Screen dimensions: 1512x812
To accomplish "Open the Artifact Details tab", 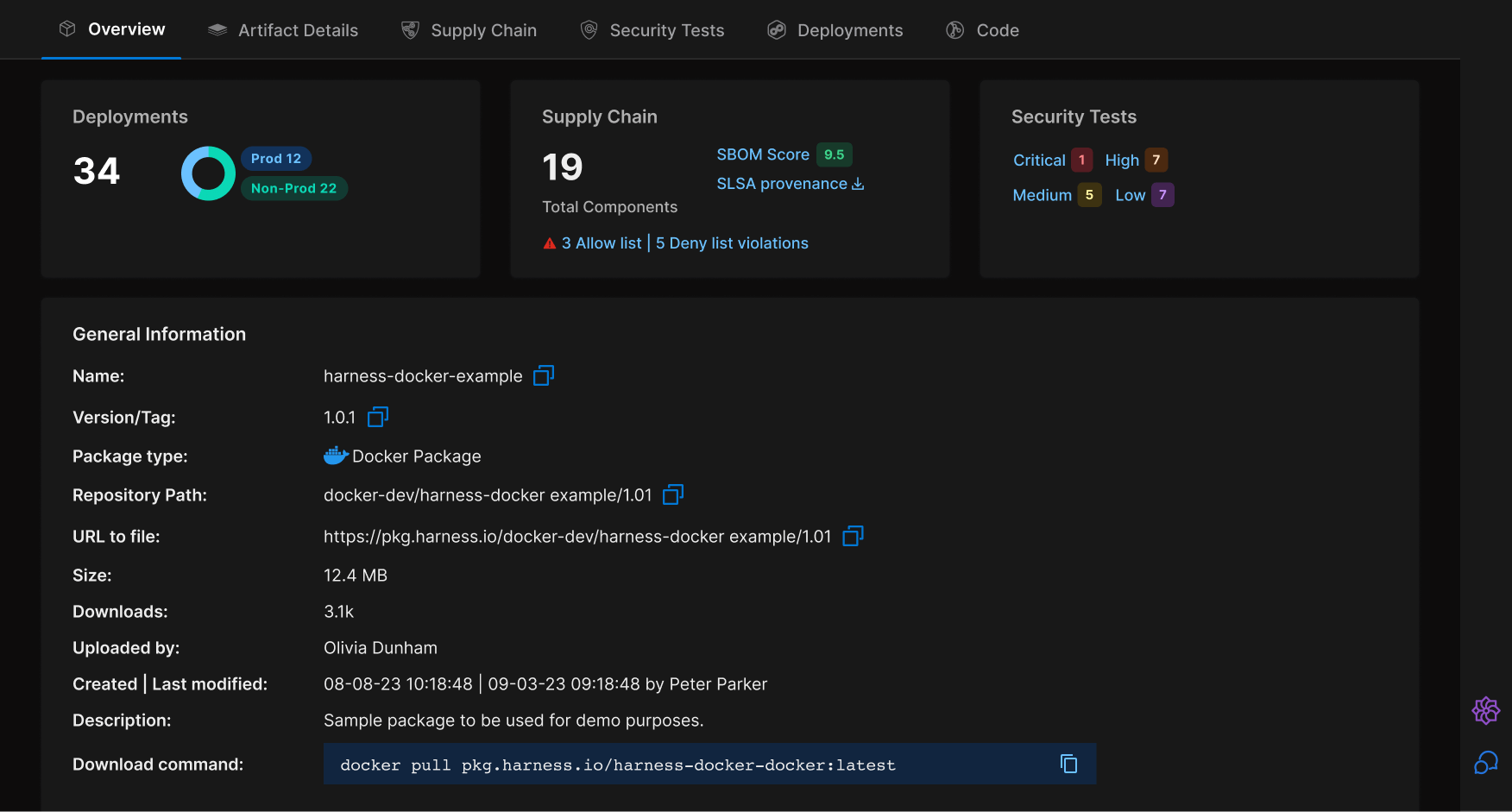I will [283, 30].
